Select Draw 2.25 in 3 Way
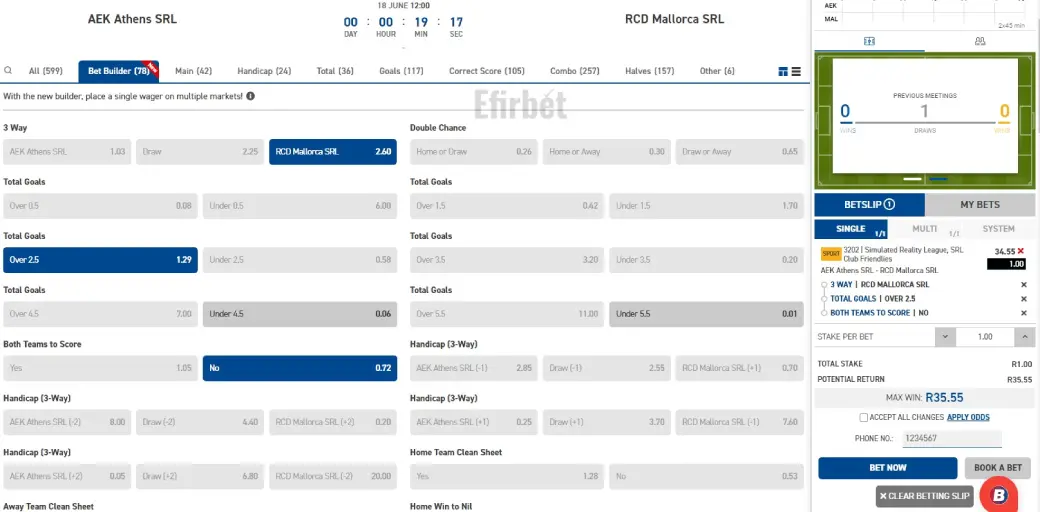 pos(200,152)
